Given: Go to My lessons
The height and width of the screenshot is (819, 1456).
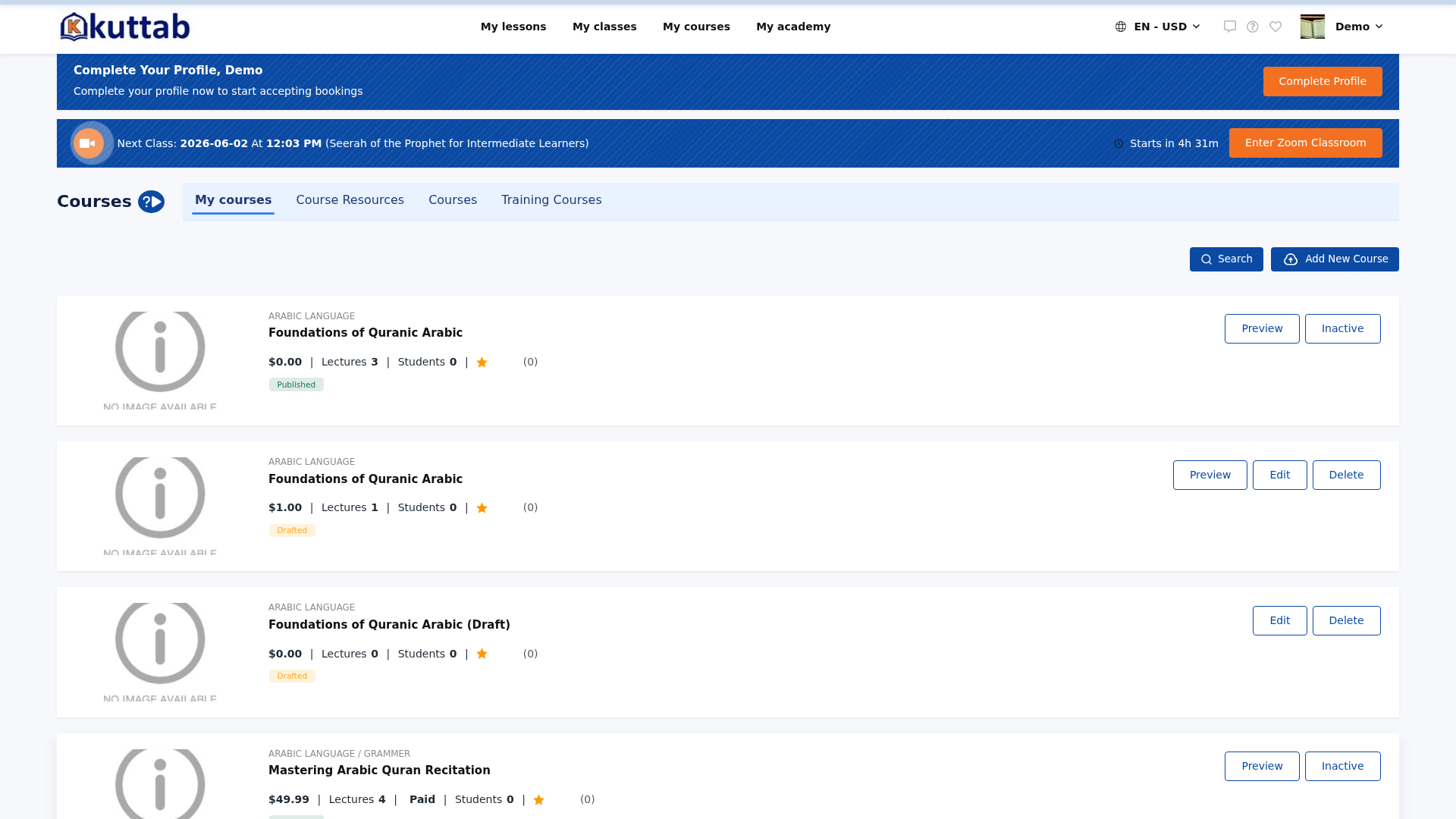Looking at the screenshot, I should [513, 27].
